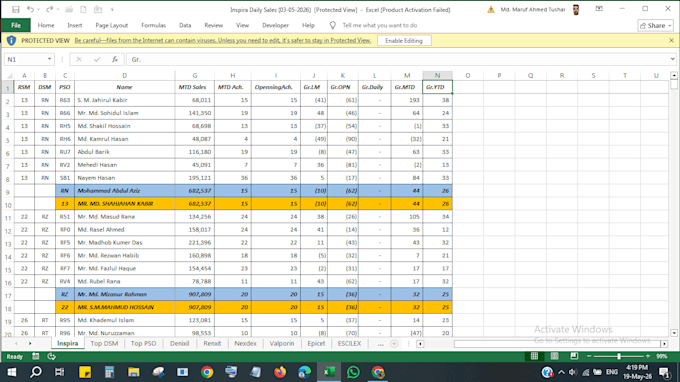Click the 99% zoom level

click(x=662, y=356)
